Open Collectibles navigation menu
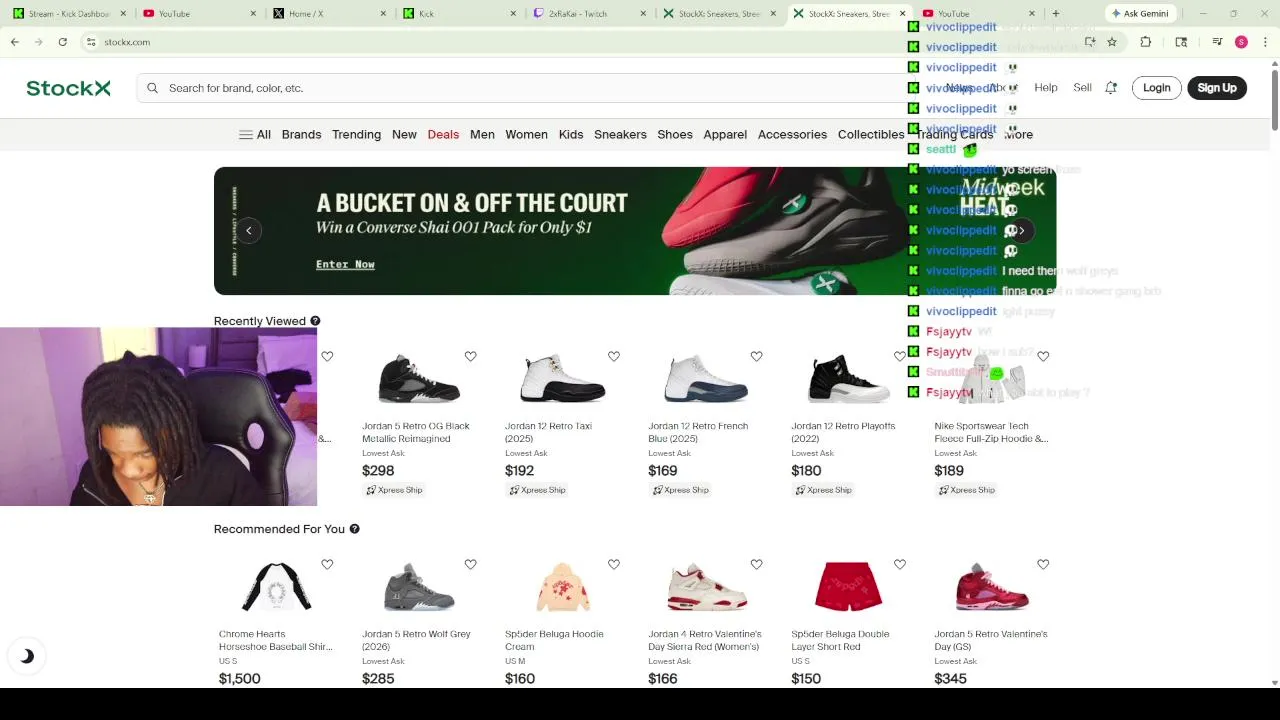Image resolution: width=1280 pixels, height=720 pixels. point(871,134)
